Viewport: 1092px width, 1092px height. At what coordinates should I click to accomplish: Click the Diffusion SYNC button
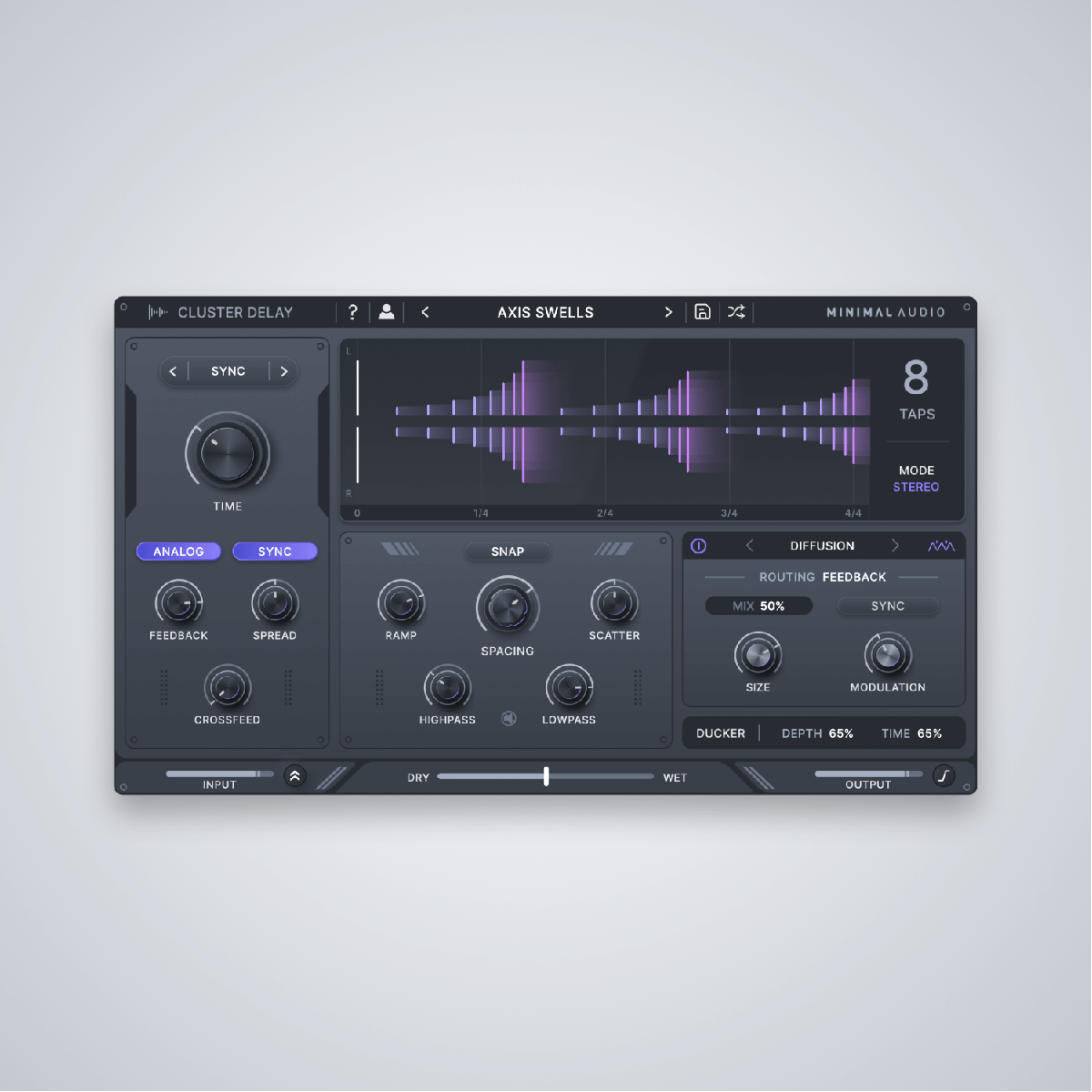(x=887, y=606)
